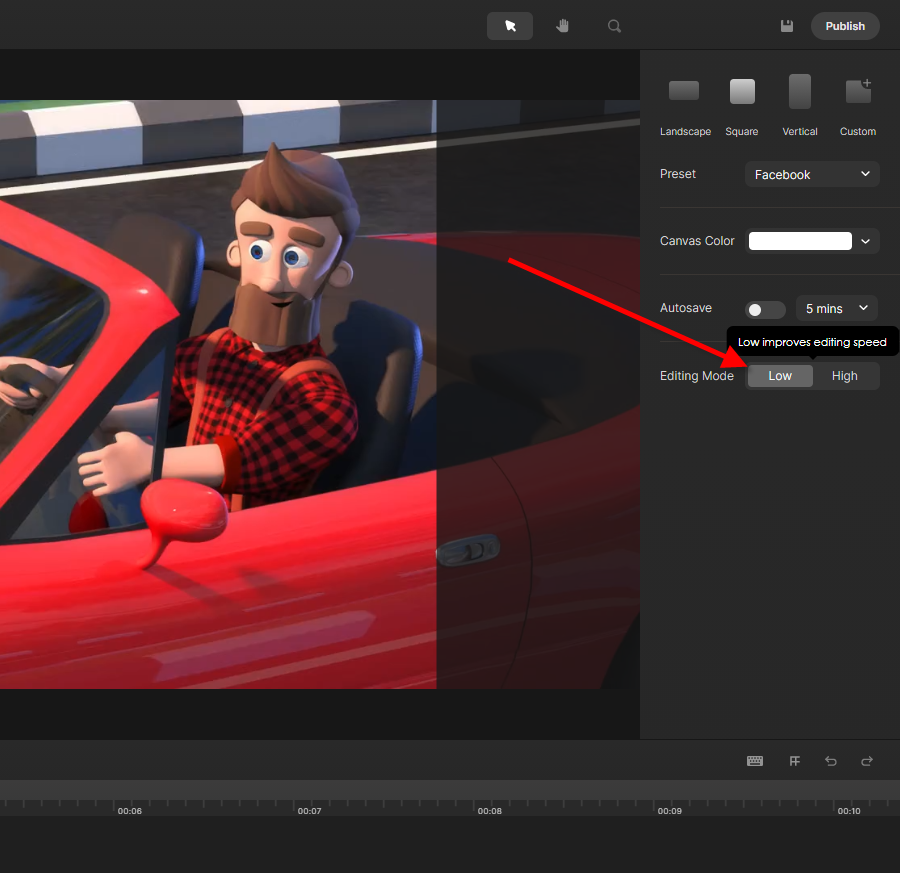Choose the Landscape canvas shape icon
The height and width of the screenshot is (873, 900).
684,91
